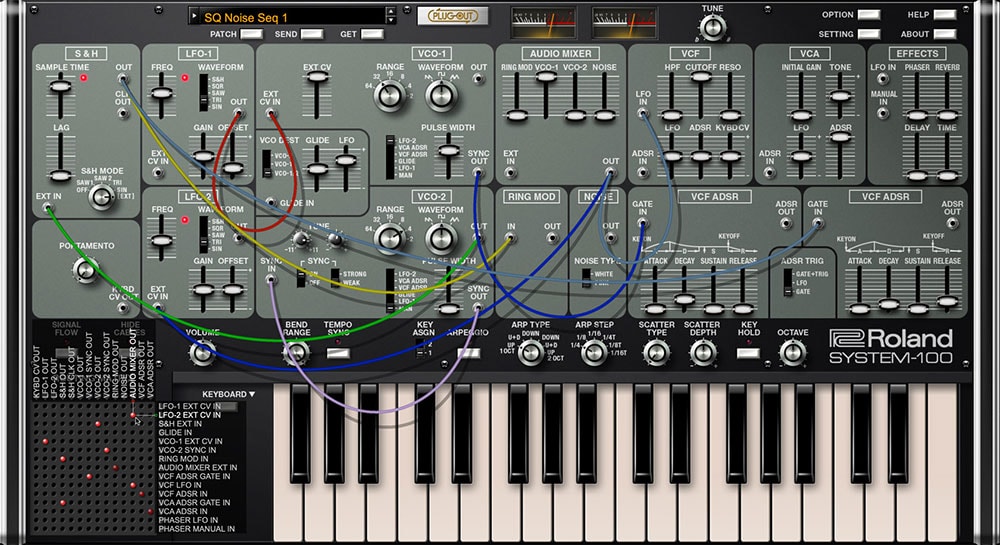Click the VCO-1 EXT CV IN jack
The image size is (1000, 545).
(270, 113)
